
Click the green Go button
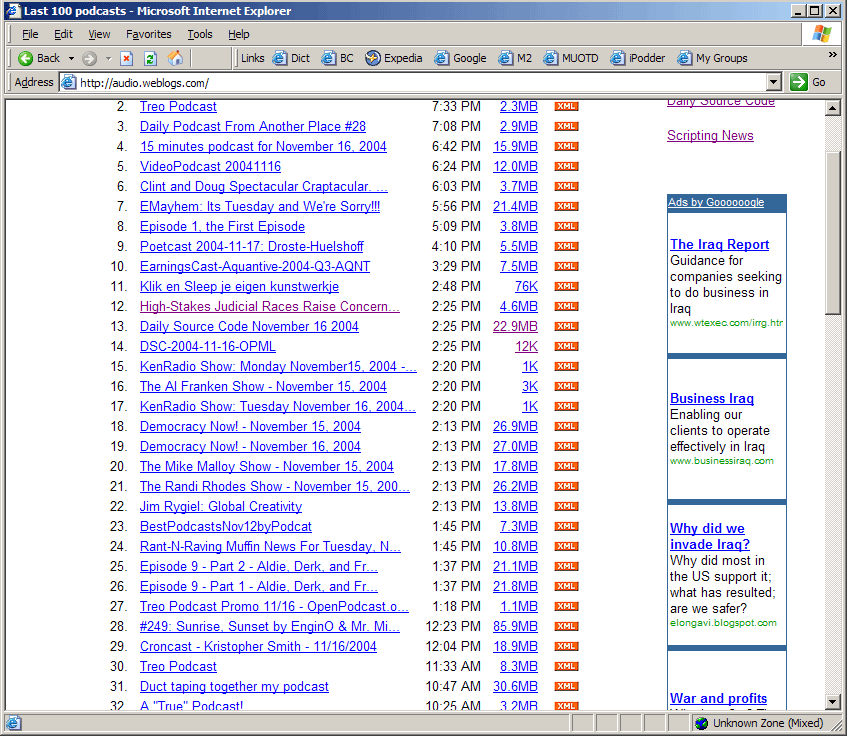[x=809, y=82]
